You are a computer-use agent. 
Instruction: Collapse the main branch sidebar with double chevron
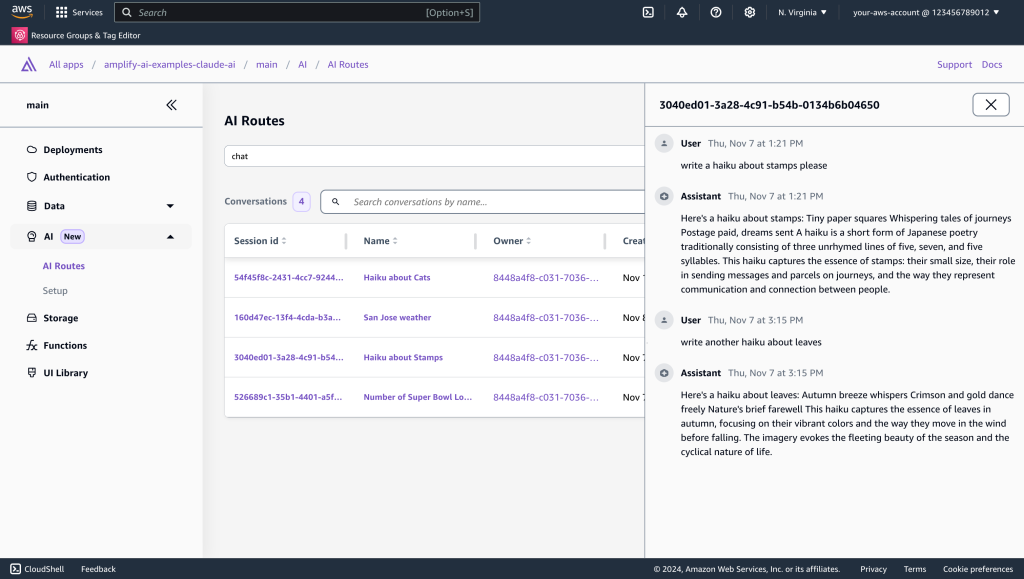point(171,104)
